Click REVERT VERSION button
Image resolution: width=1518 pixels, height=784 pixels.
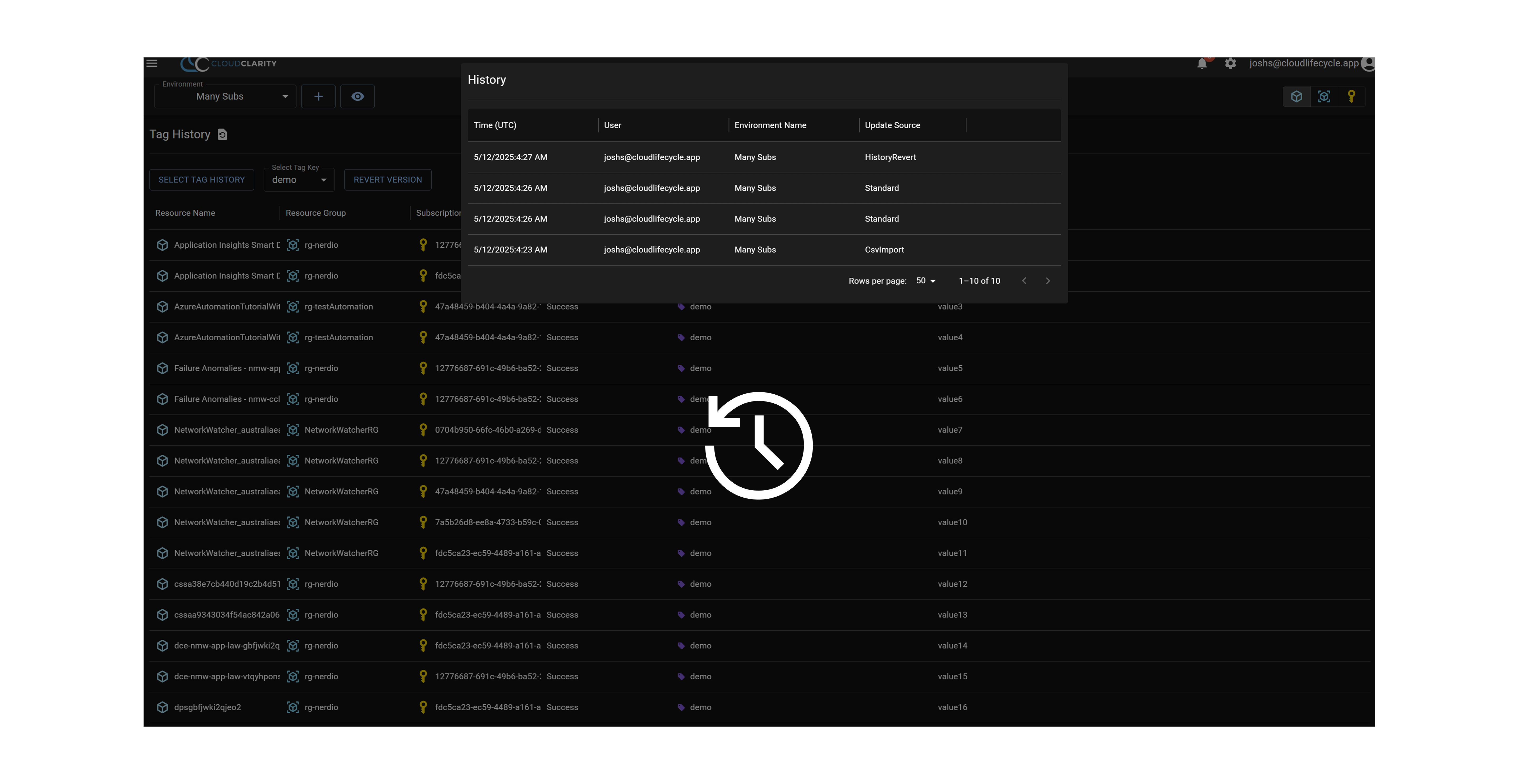(388, 180)
